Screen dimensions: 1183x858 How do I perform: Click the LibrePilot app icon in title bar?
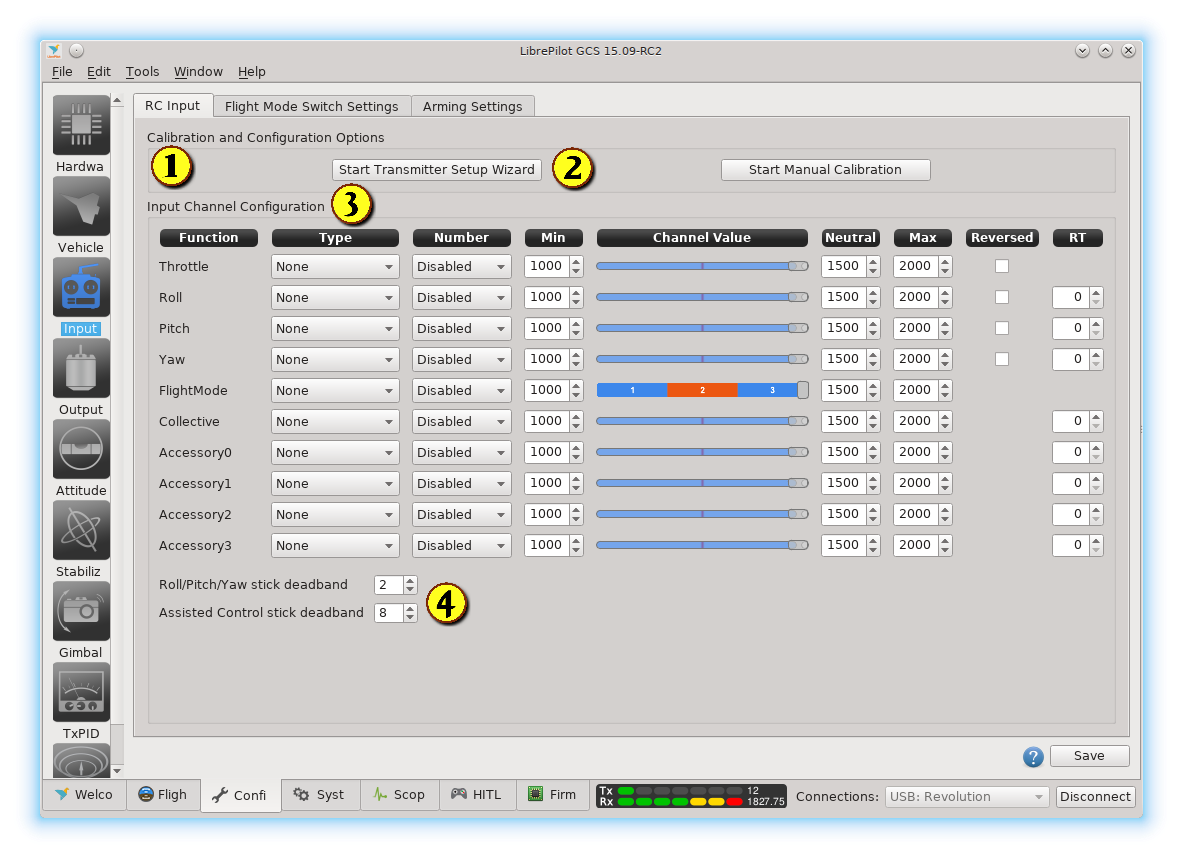pos(54,51)
